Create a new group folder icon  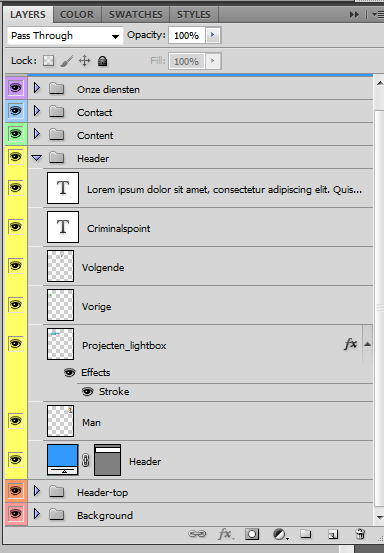click(x=306, y=534)
